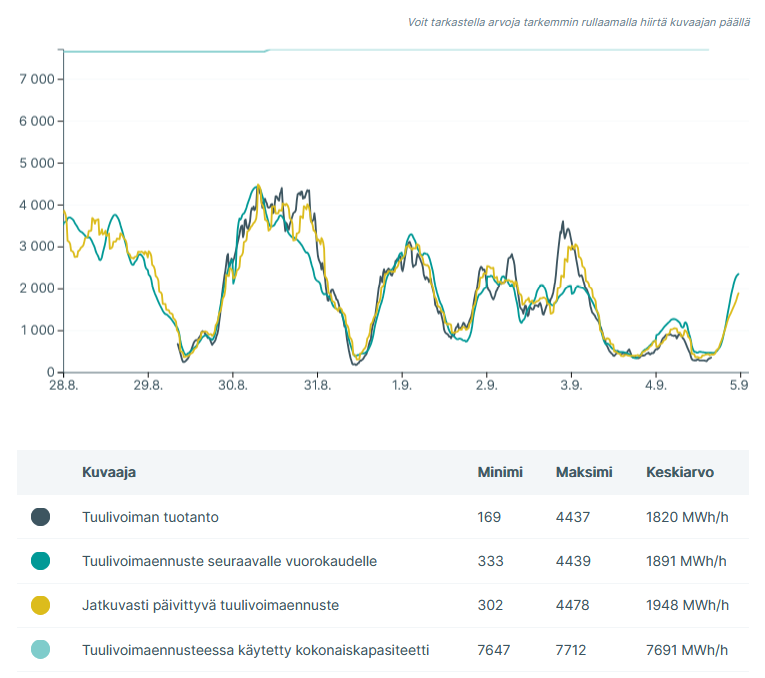Click the Keskiarvo column header
The width and height of the screenshot is (765, 678).
tap(680, 472)
